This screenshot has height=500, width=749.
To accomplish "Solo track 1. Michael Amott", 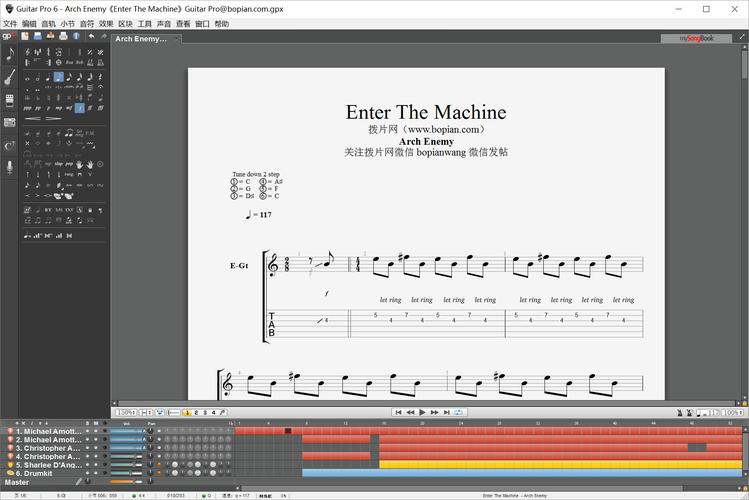I will [x=87, y=431].
